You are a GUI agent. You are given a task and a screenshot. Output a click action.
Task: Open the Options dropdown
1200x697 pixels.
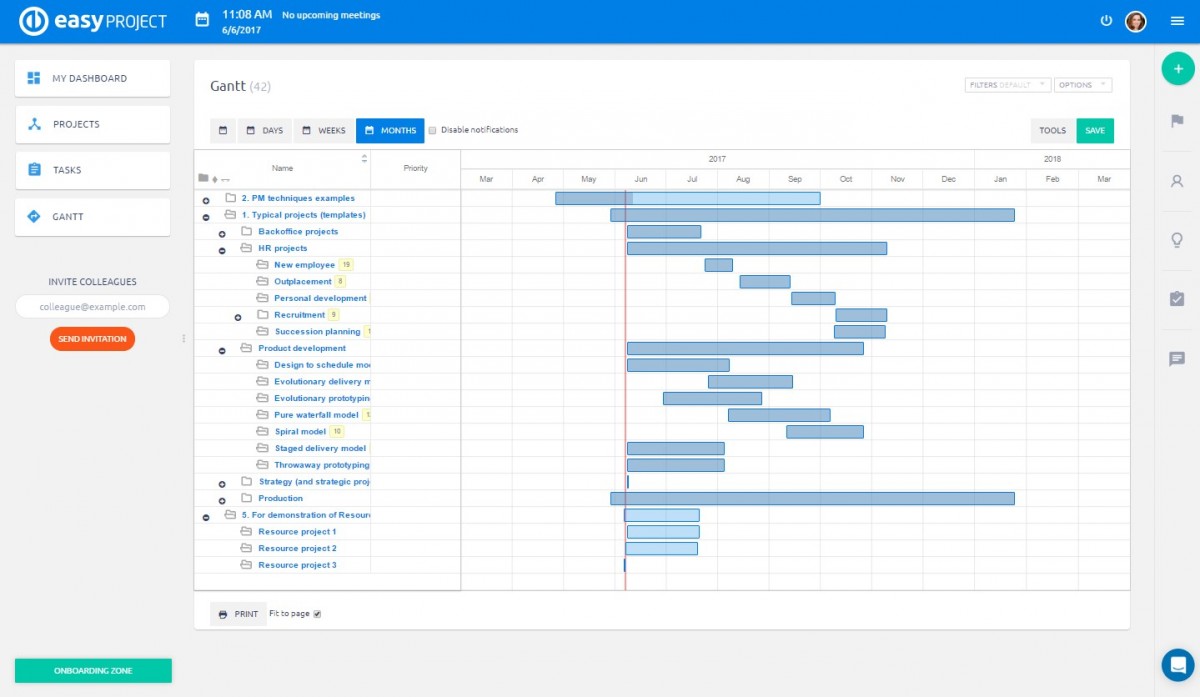pos(1082,85)
